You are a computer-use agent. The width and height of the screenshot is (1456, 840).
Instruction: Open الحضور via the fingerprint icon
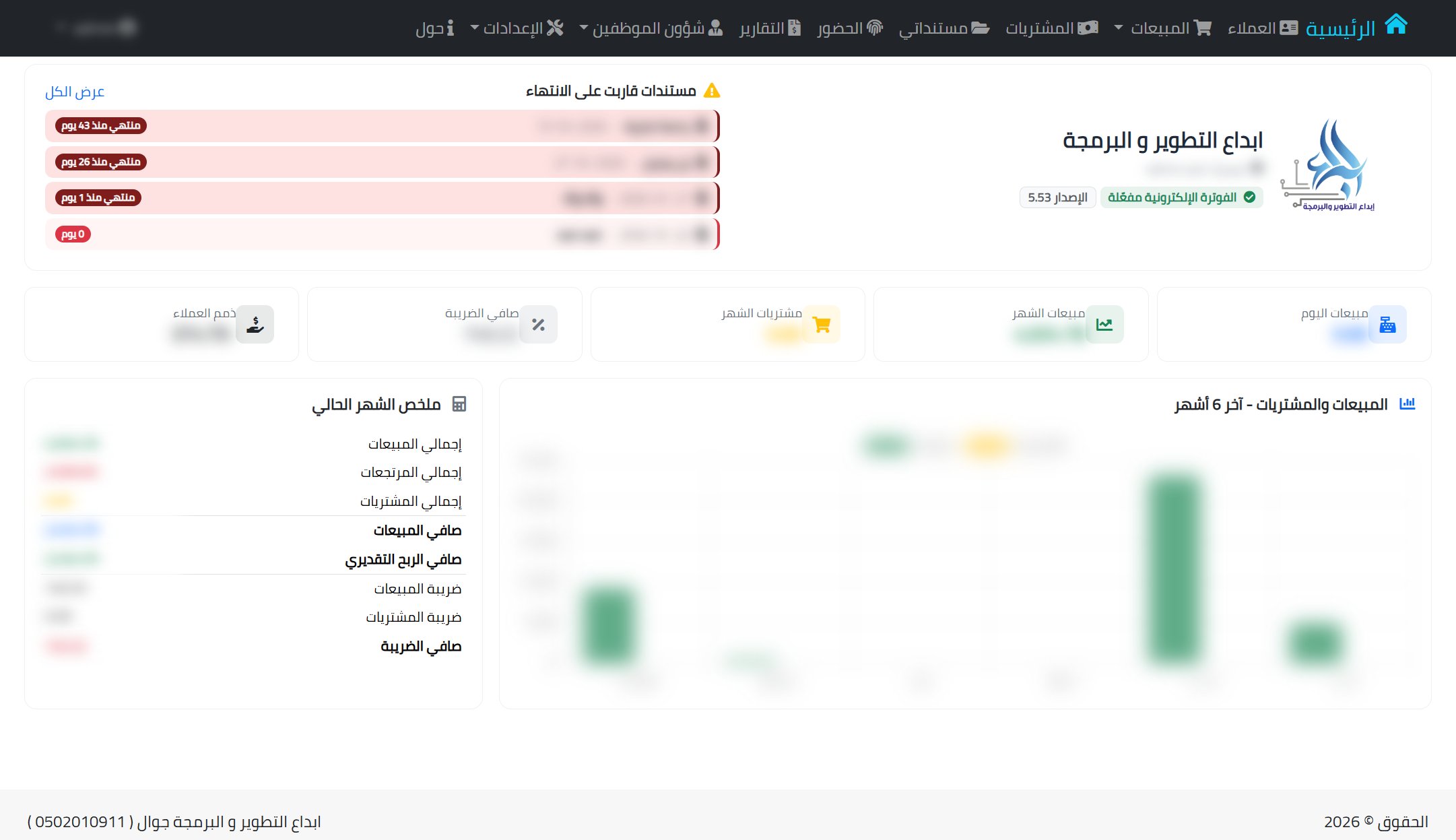[x=875, y=28]
